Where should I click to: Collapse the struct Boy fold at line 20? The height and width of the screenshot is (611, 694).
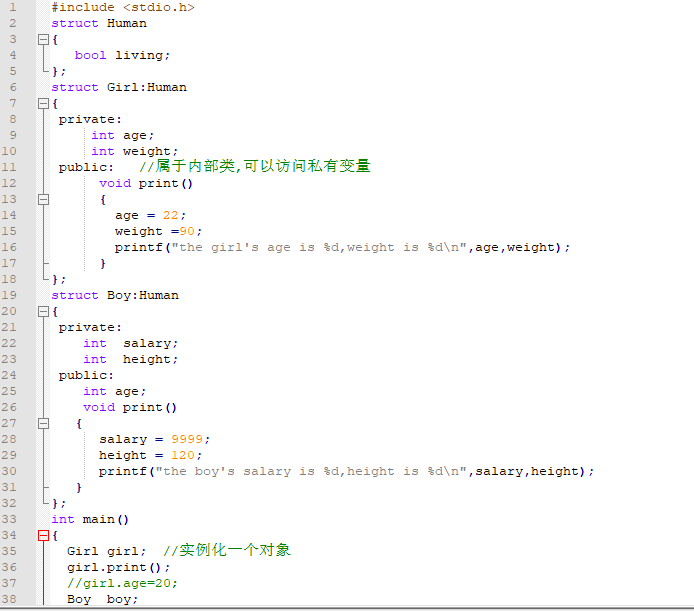point(43,312)
